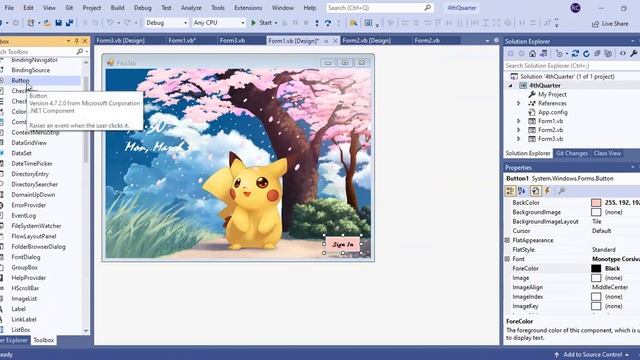Open the File menu

(x=9, y=8)
